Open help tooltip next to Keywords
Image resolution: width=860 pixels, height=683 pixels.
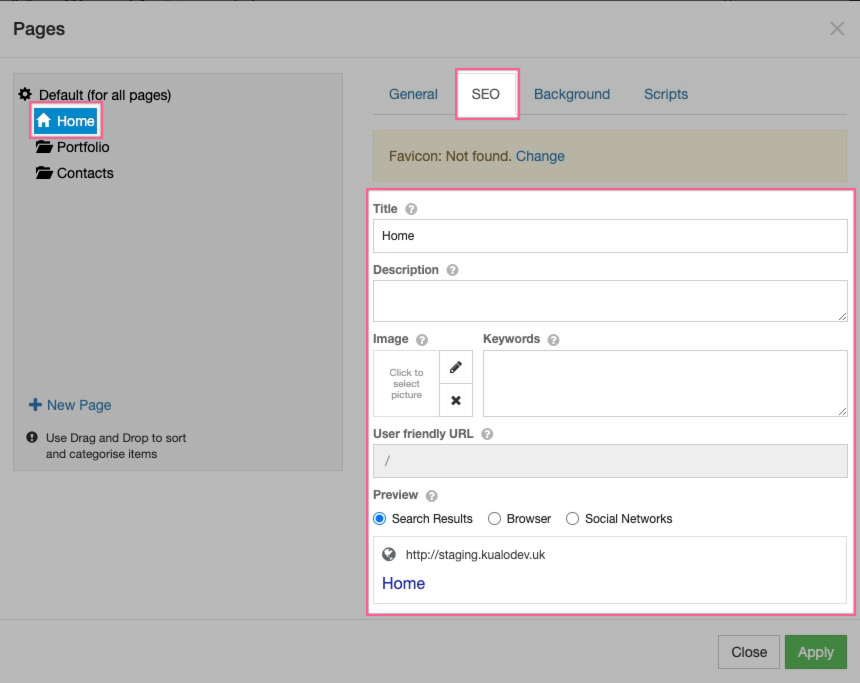(553, 340)
